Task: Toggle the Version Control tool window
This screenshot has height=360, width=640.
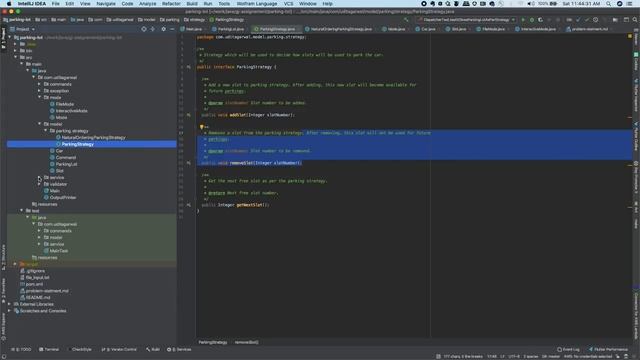Action: [x=119, y=349]
